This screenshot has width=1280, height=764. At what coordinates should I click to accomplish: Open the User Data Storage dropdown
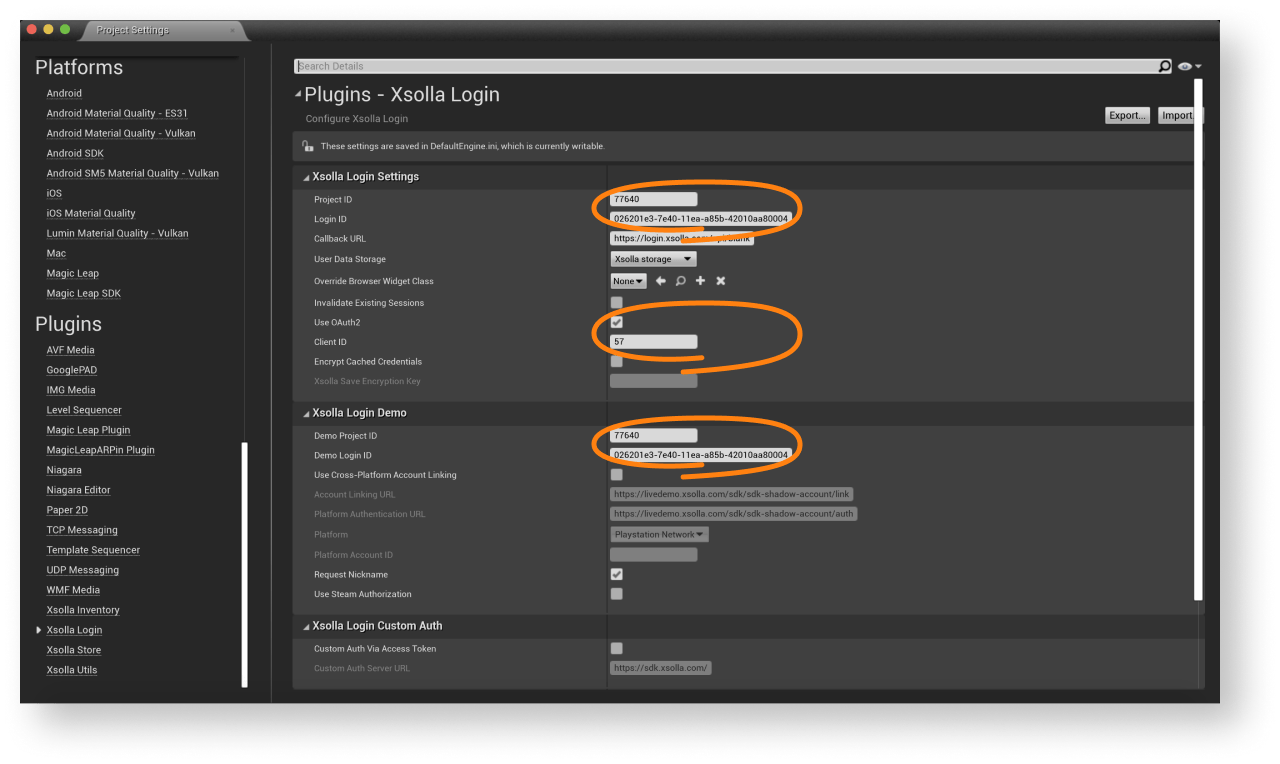(653, 259)
